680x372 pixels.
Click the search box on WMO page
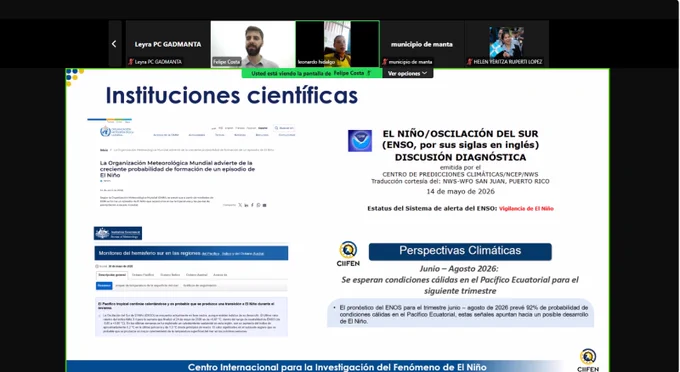284,128
